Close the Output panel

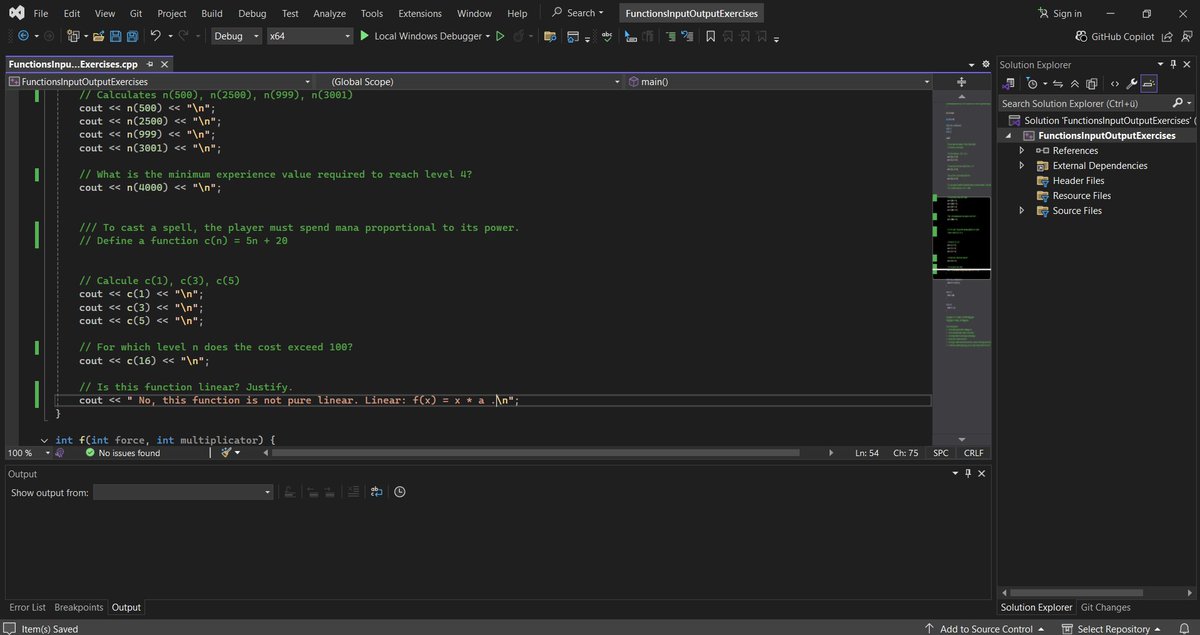coord(981,473)
